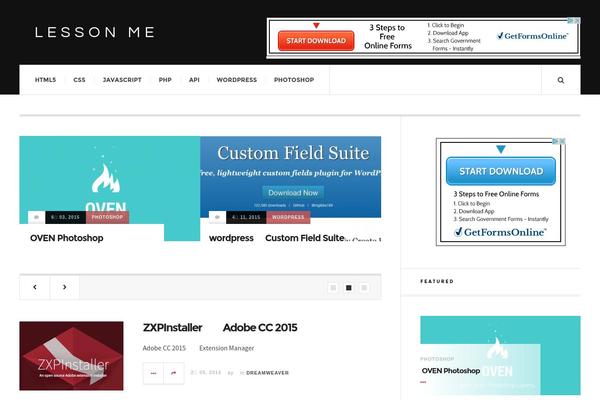
Task: Click the DREAMWEAVER category link
Action: (x=267, y=373)
